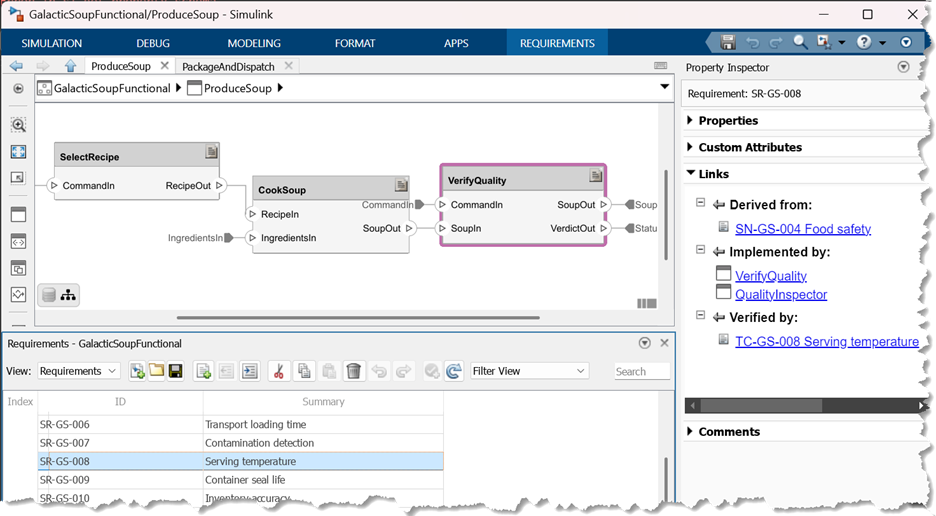Click the trash delete icon in Requirements toolbar

pyautogui.click(x=353, y=371)
